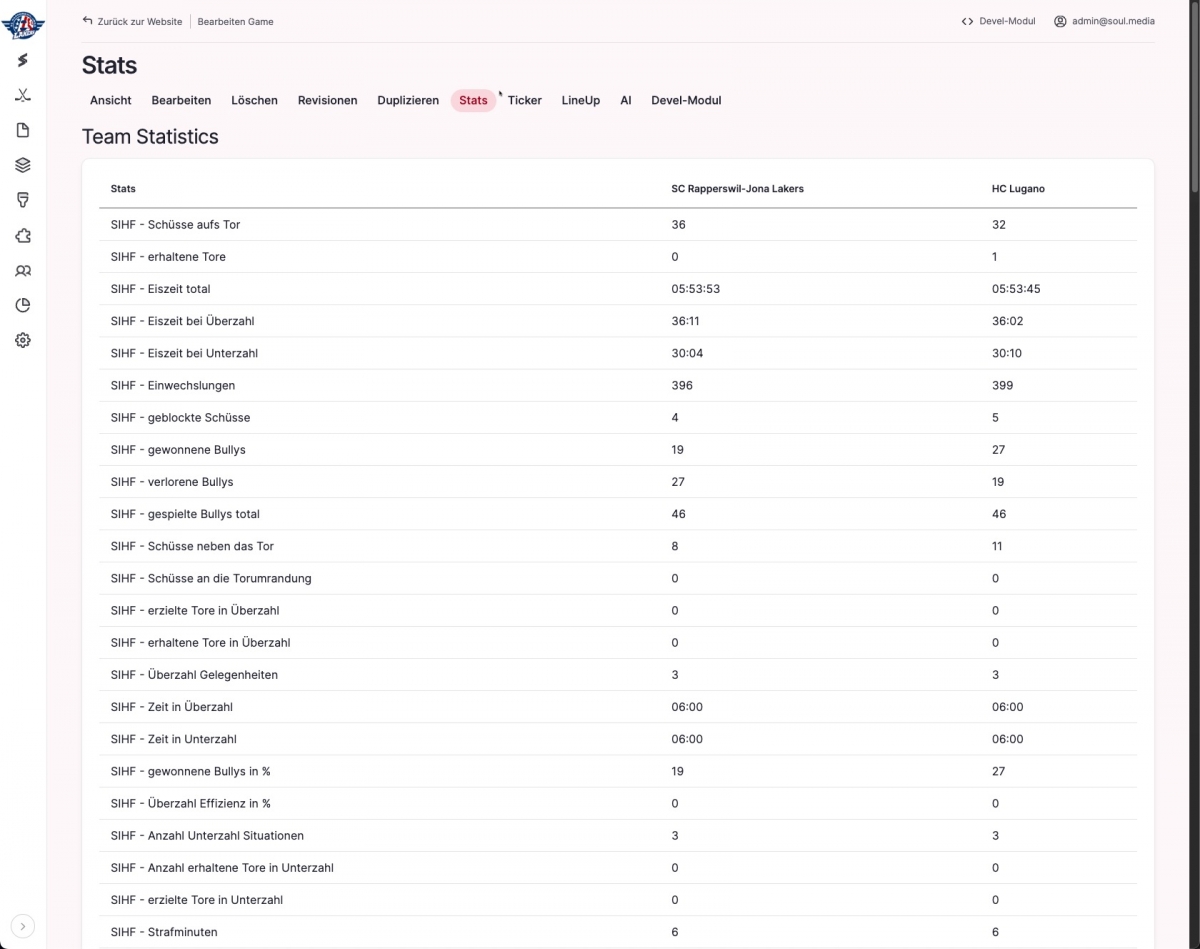The width and height of the screenshot is (1200, 949).
Task: Switch to the Löschen tab
Action: [x=254, y=100]
